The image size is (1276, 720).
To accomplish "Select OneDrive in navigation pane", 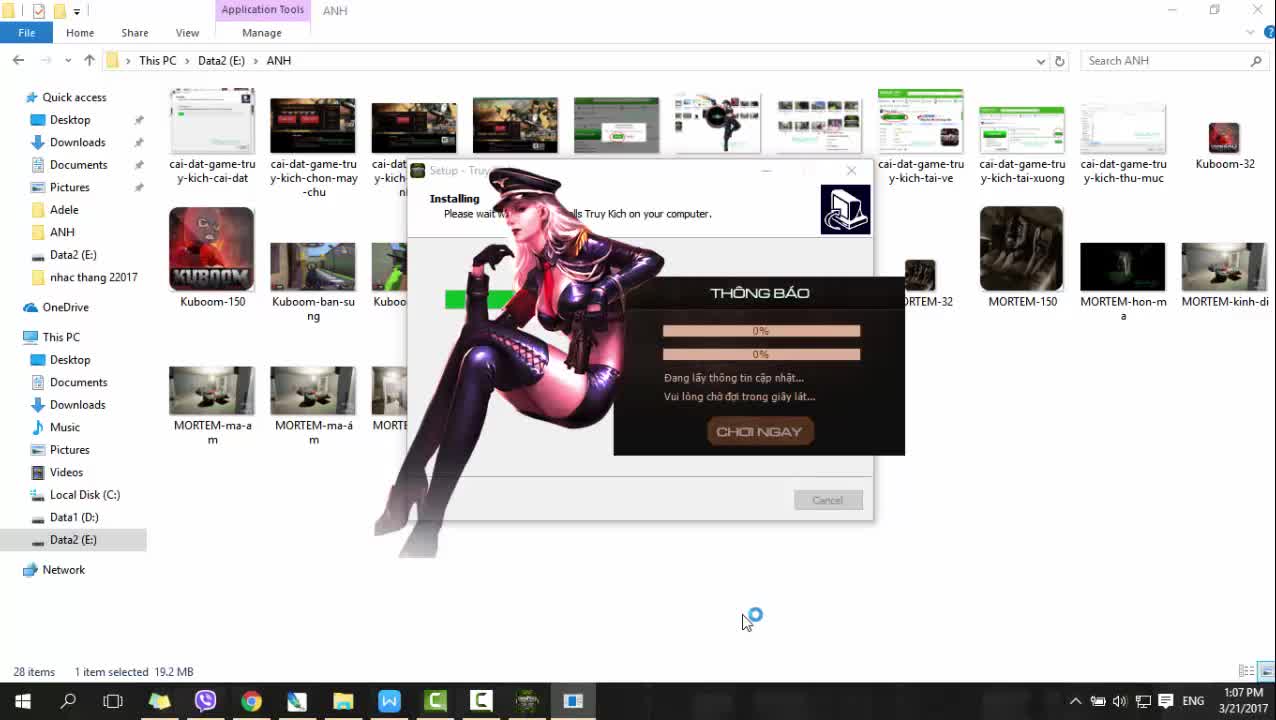I will tap(65, 307).
